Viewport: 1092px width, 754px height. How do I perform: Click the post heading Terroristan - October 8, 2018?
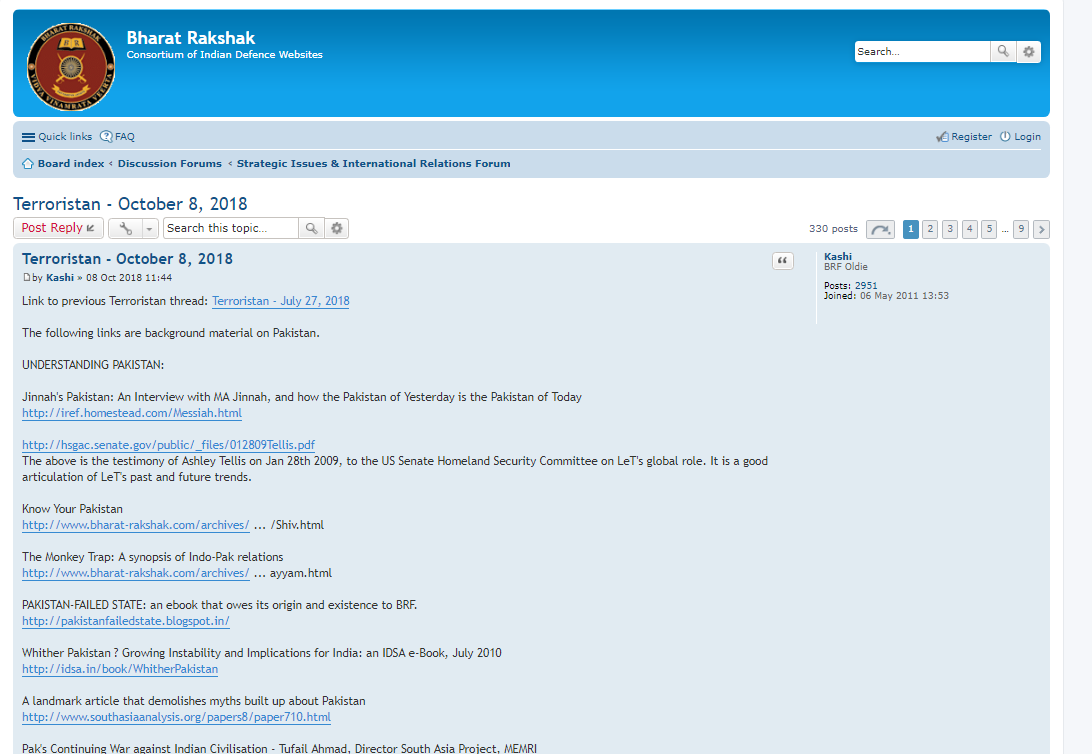point(127,259)
